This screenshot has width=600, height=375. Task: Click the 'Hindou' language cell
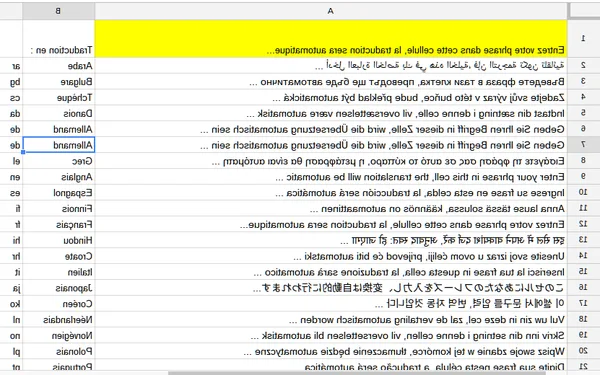[59, 240]
